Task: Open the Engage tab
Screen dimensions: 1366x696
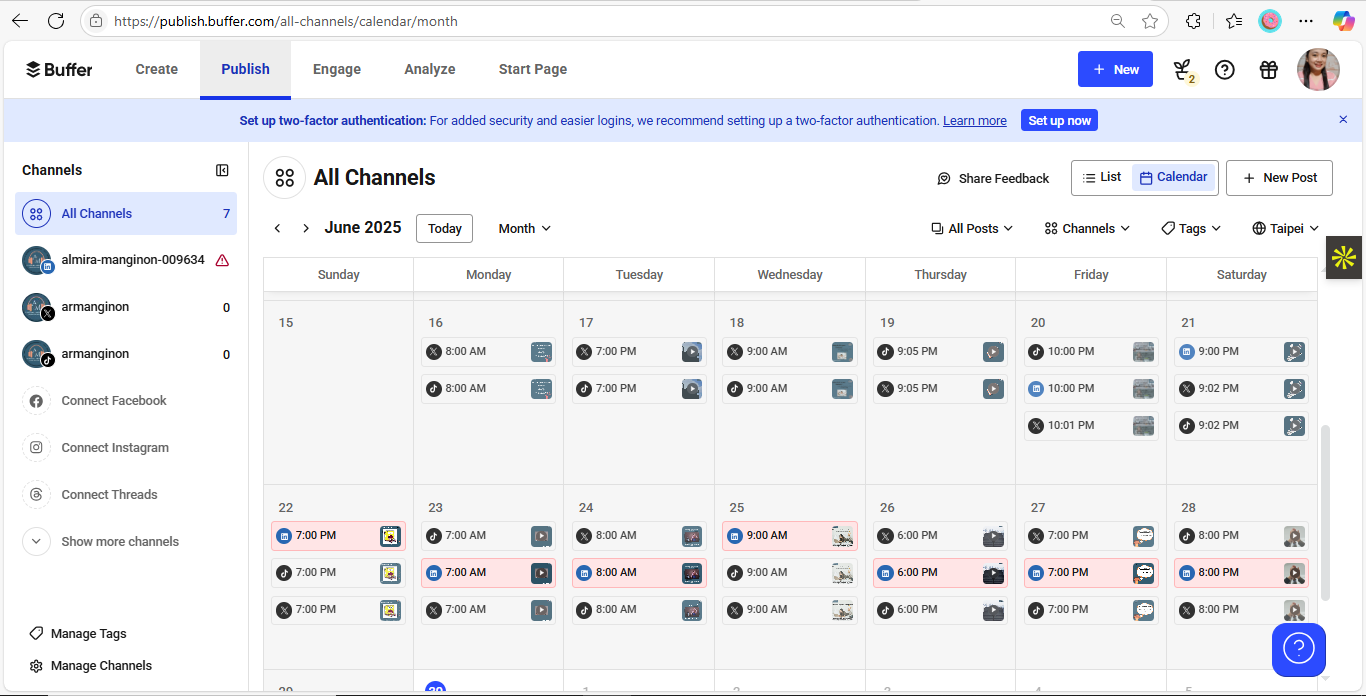Action: tap(337, 69)
